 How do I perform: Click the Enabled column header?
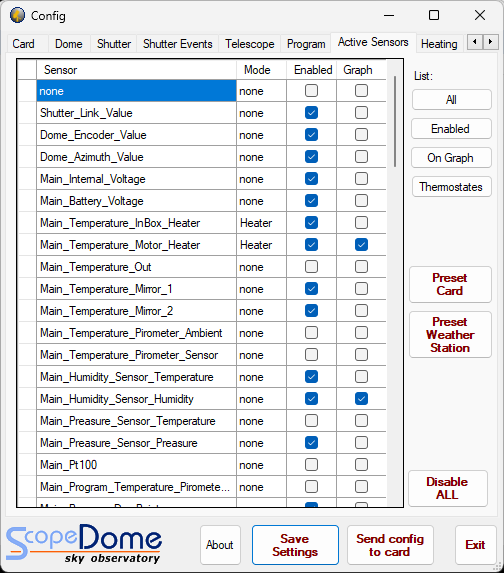(311, 70)
